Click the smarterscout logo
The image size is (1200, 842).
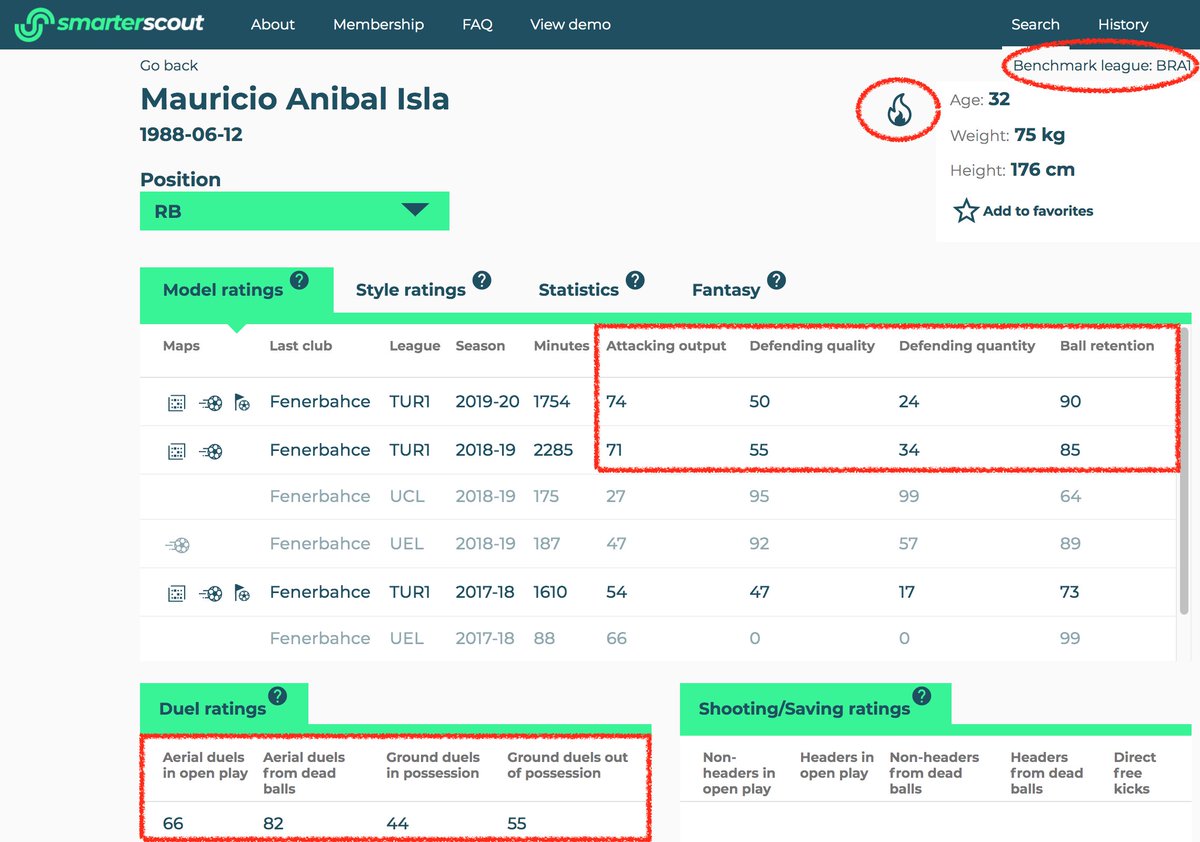tap(109, 24)
